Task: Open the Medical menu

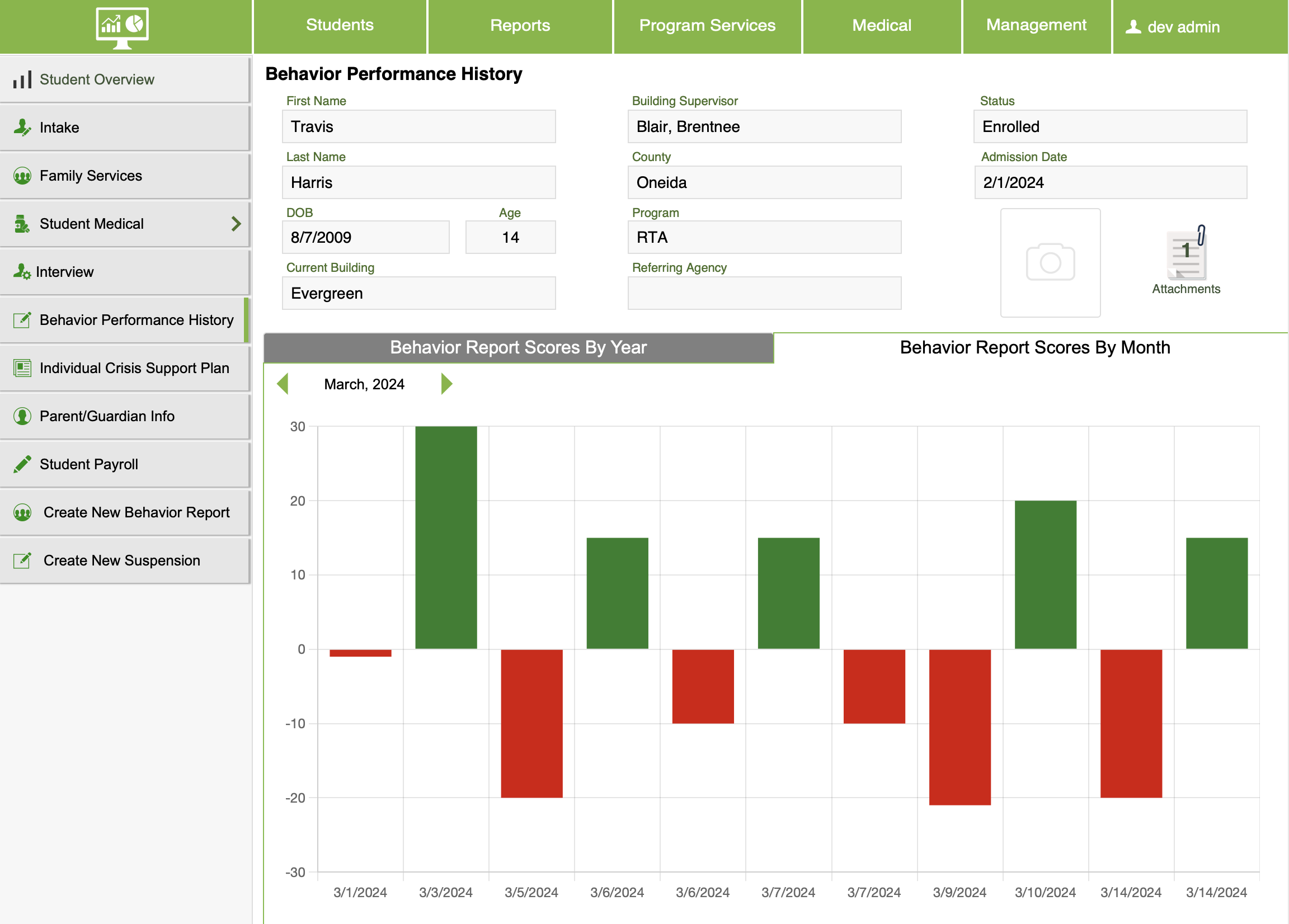Action: [x=882, y=27]
